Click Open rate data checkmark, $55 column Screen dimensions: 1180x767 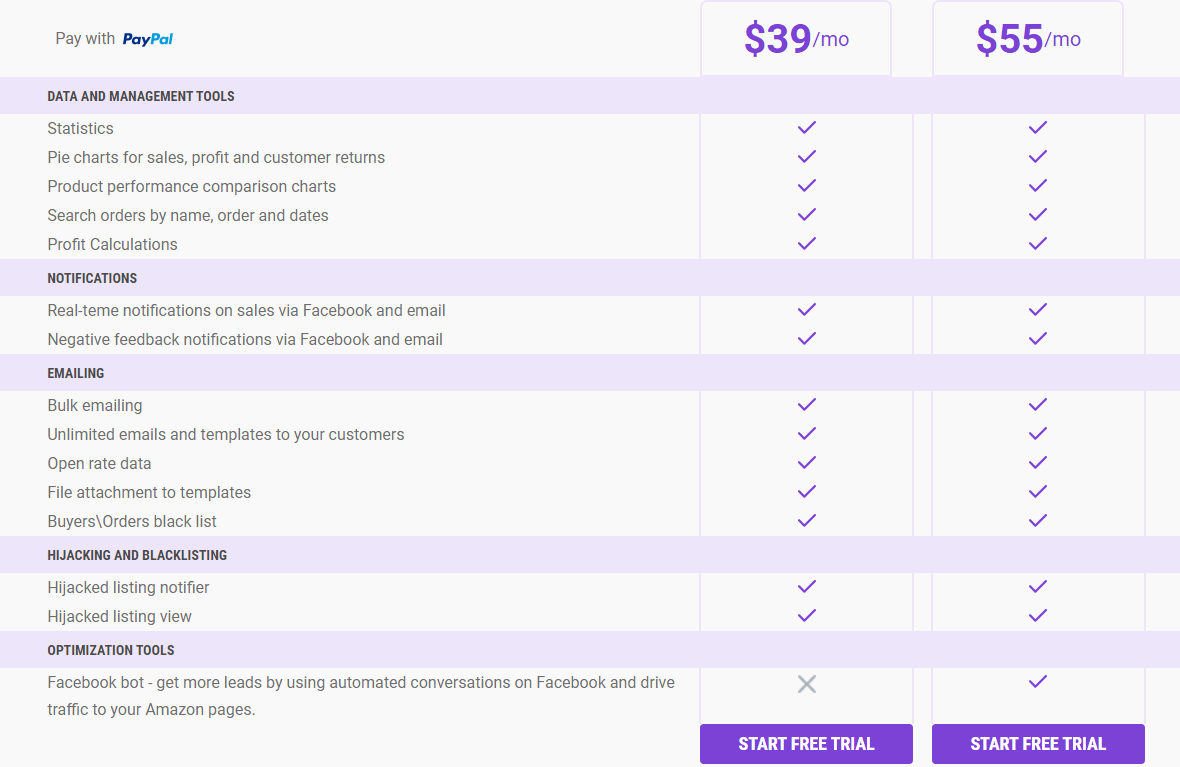point(1038,462)
